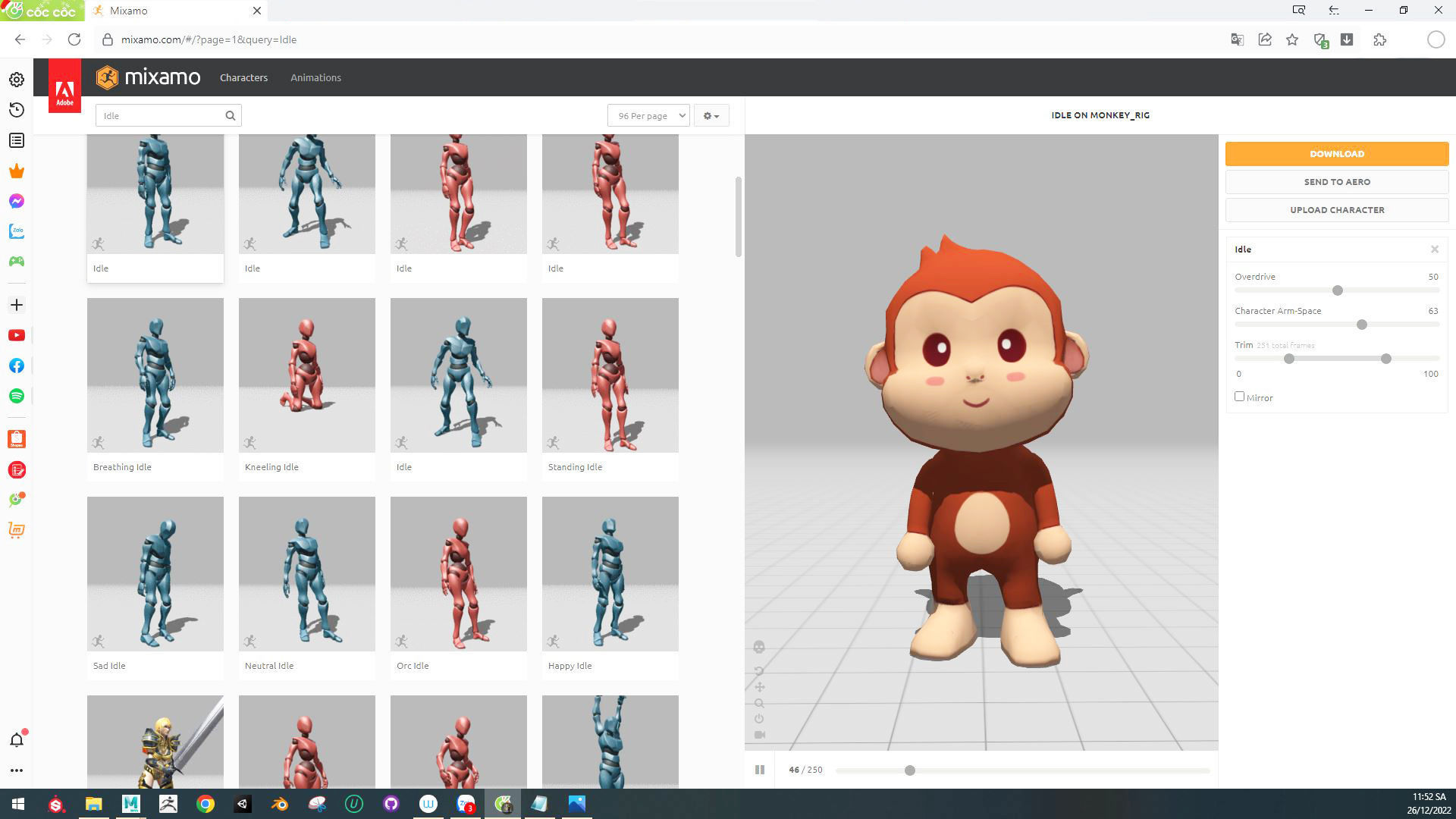The width and height of the screenshot is (1456, 819).
Task: Open the browser downloads icon
Action: (1347, 39)
